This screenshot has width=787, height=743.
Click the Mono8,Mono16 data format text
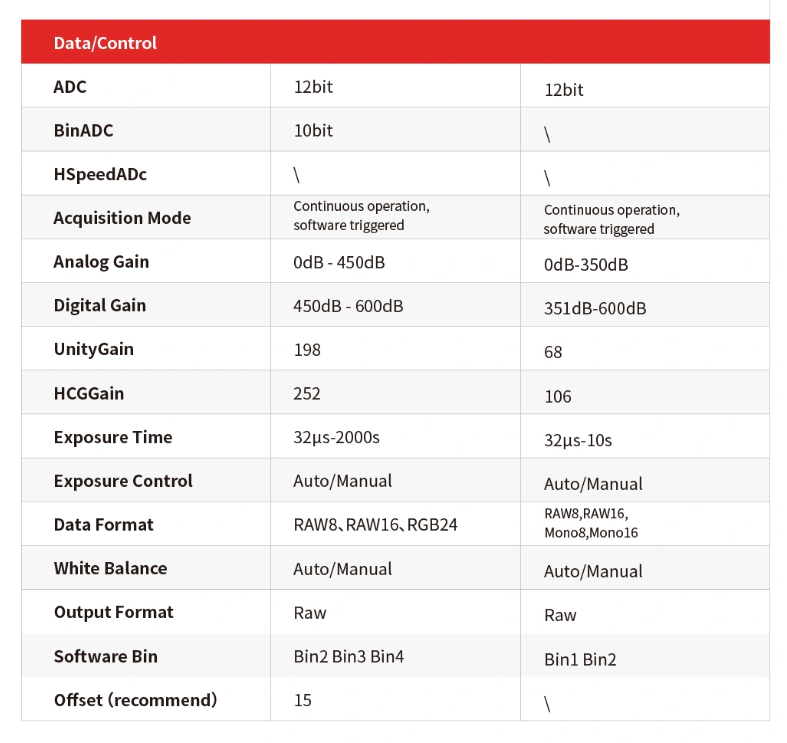point(591,533)
